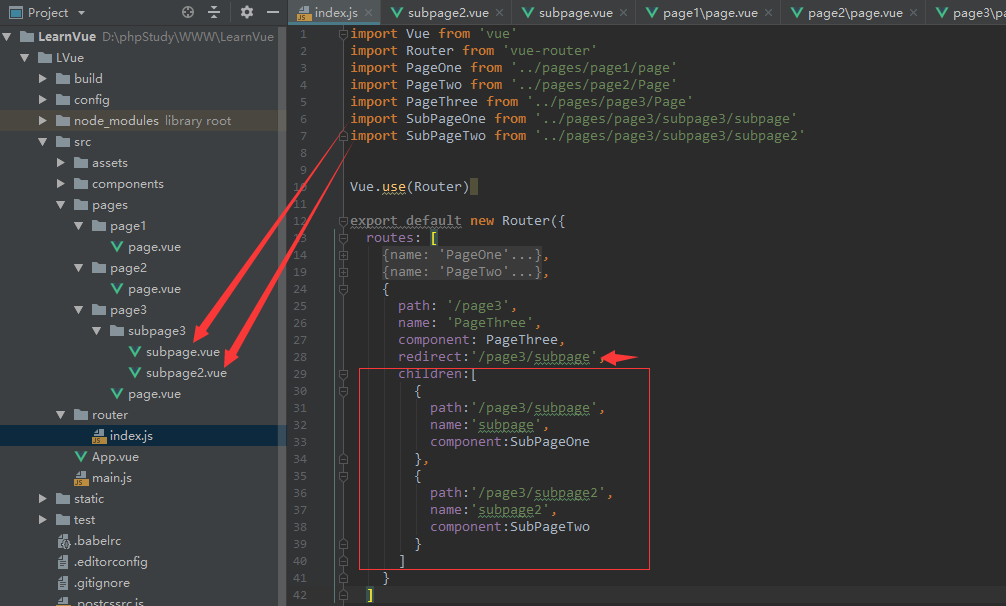This screenshot has width=1006, height=606.
Task: Select .babelrc file
Action: pyautogui.click(x=97, y=541)
